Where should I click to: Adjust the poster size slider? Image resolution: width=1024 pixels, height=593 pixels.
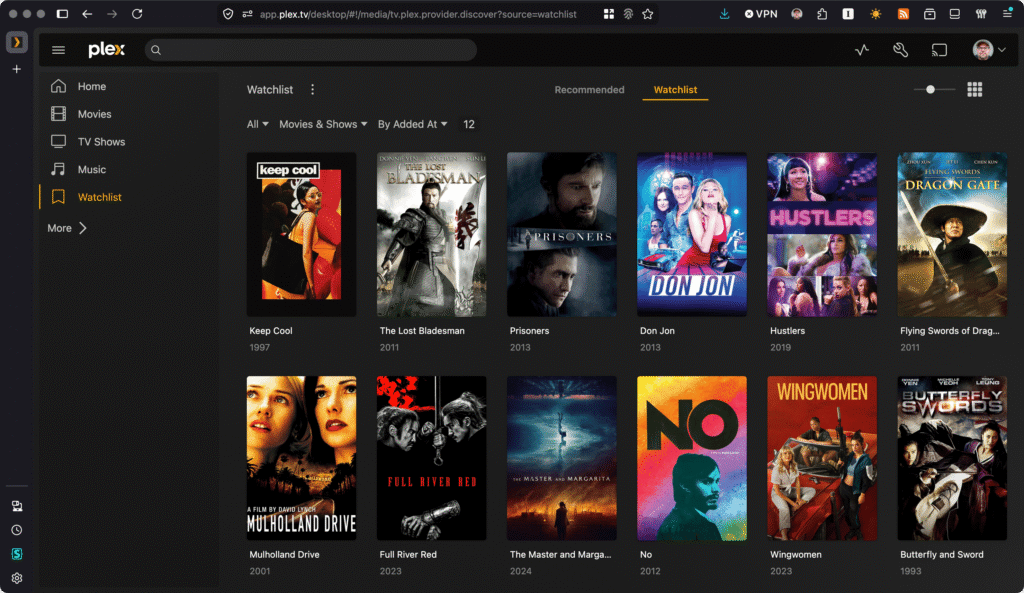point(935,89)
